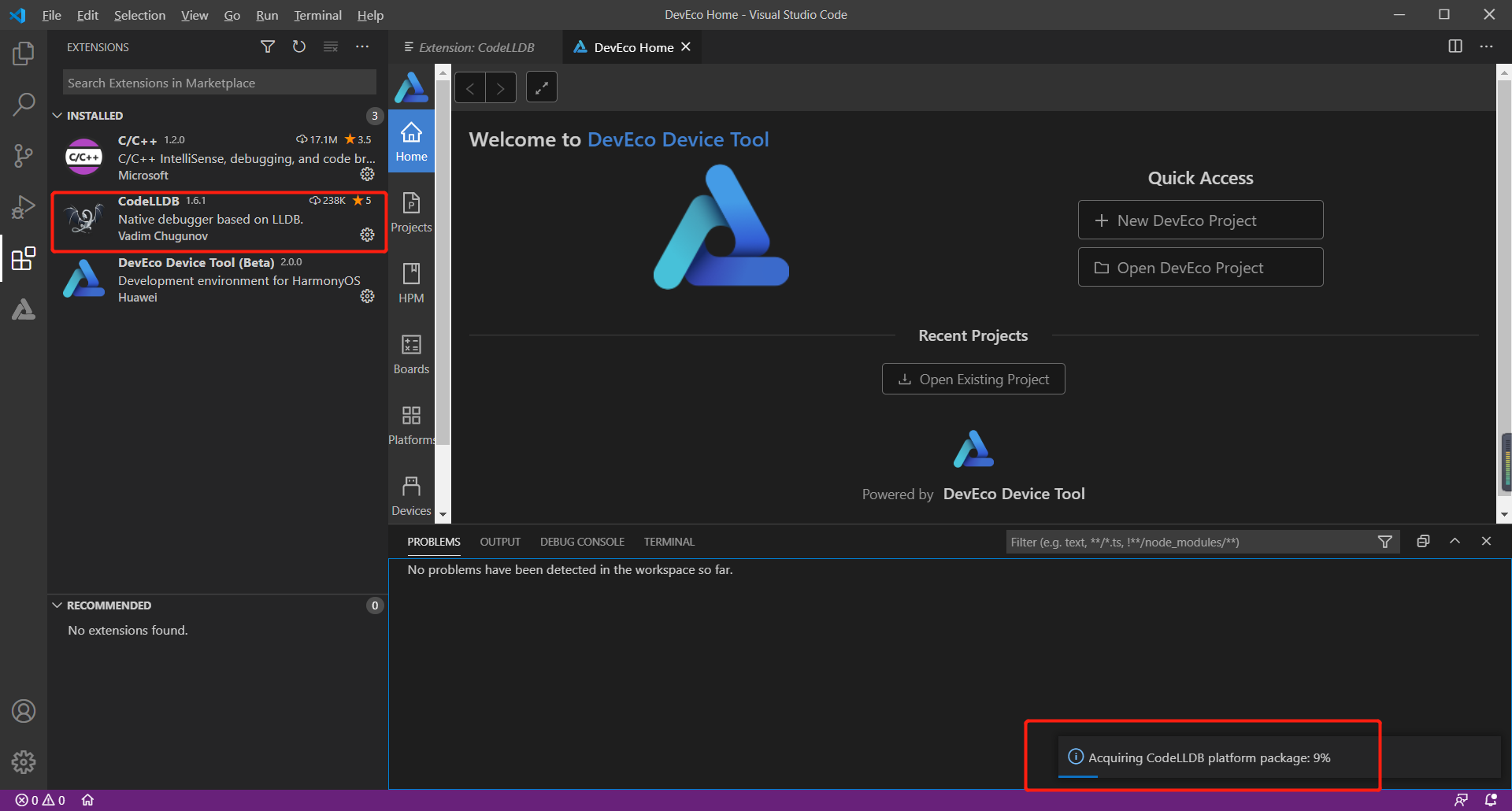Expand DevEco Home view to fullscreen

[x=542, y=87]
